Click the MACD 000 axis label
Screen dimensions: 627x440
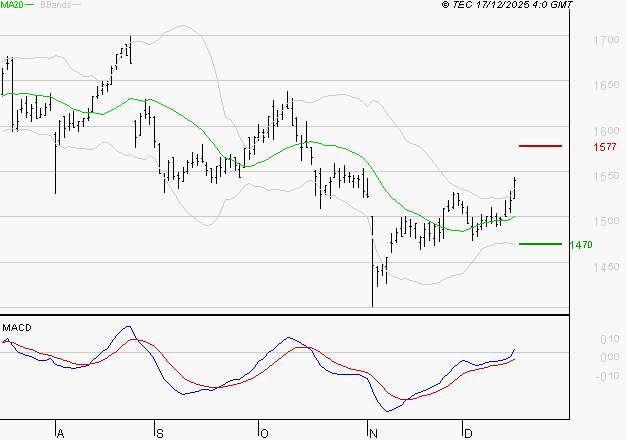click(610, 357)
